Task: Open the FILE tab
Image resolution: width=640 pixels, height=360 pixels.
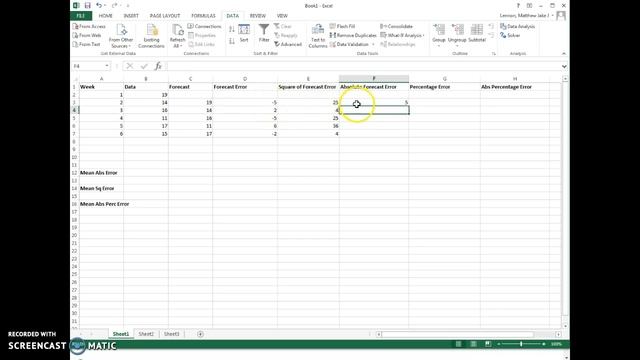Action: pos(81,16)
